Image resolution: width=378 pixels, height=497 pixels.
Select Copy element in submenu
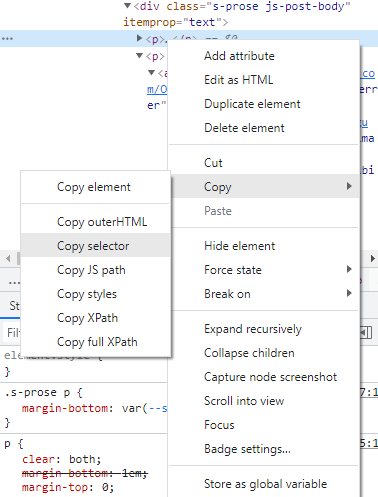pos(94,187)
